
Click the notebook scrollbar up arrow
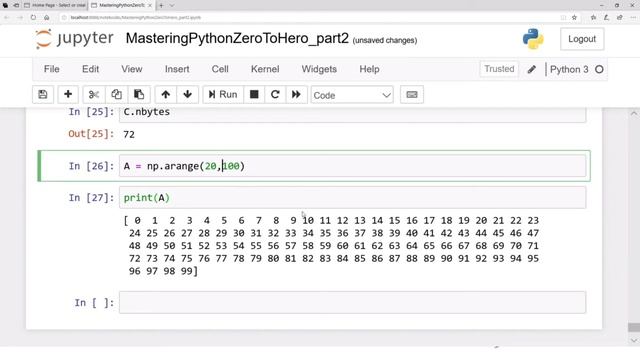coord(633,113)
